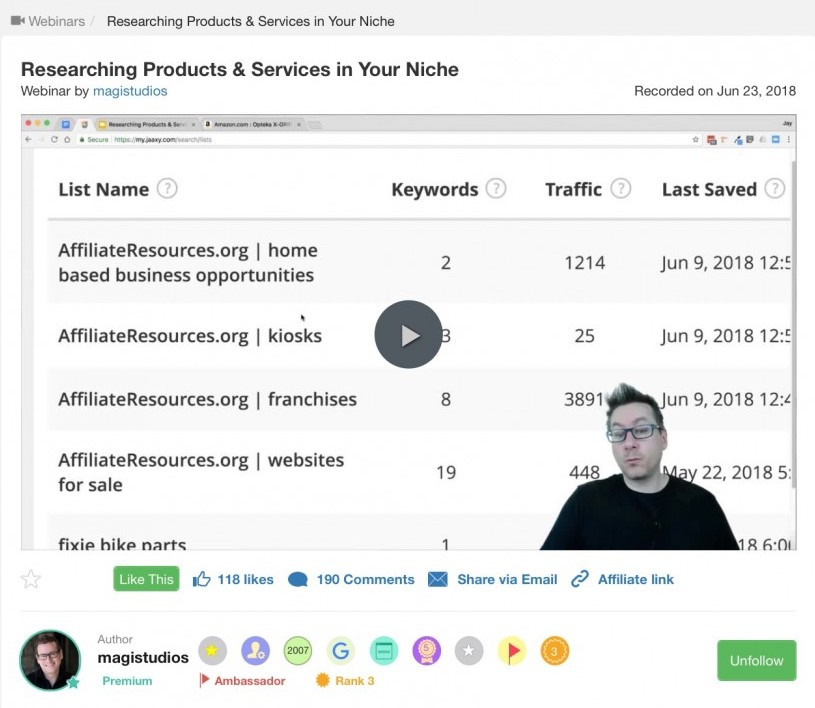Open the 118 likes link

click(x=245, y=579)
